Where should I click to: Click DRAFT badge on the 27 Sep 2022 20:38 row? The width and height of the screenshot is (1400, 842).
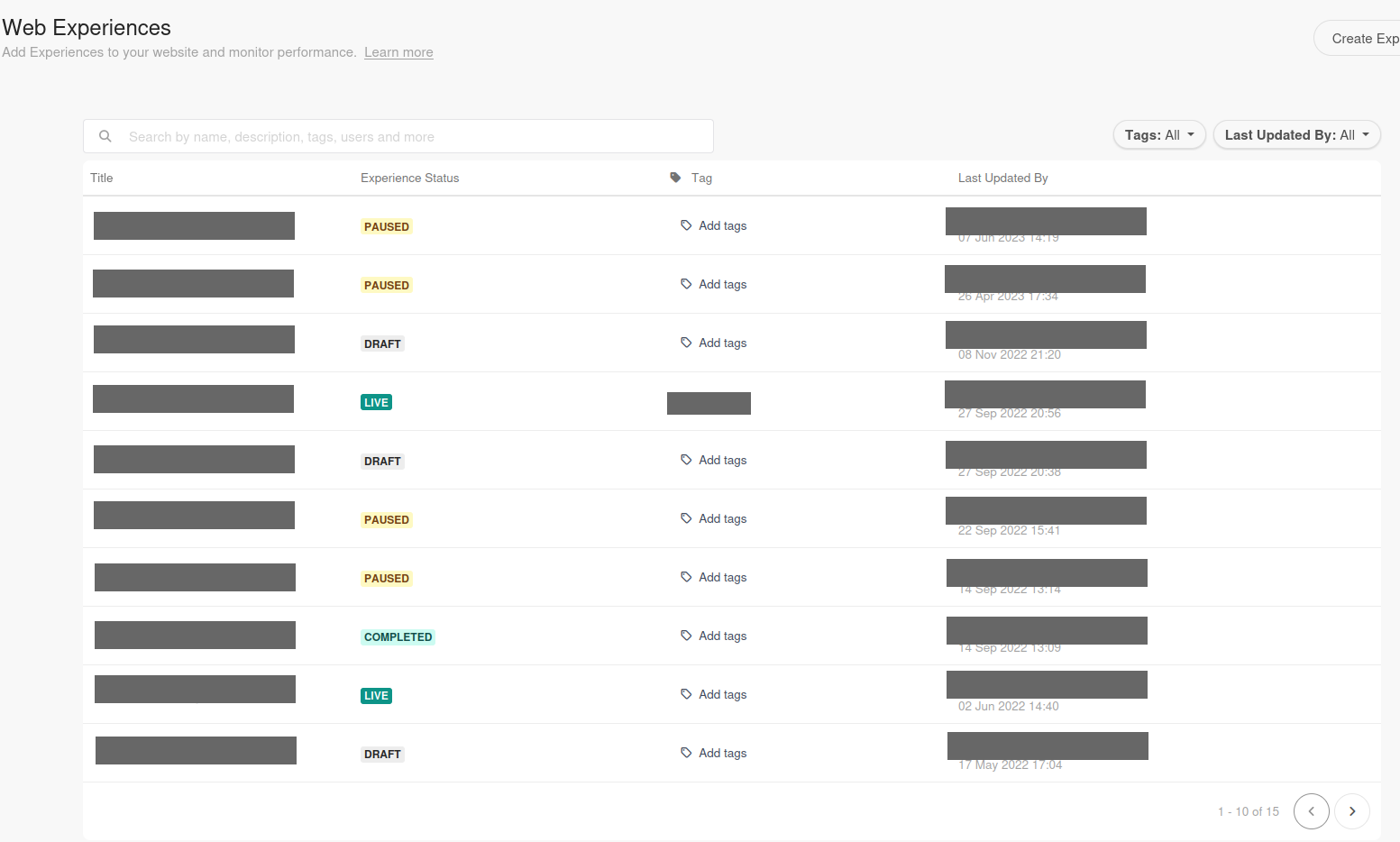(x=382, y=461)
